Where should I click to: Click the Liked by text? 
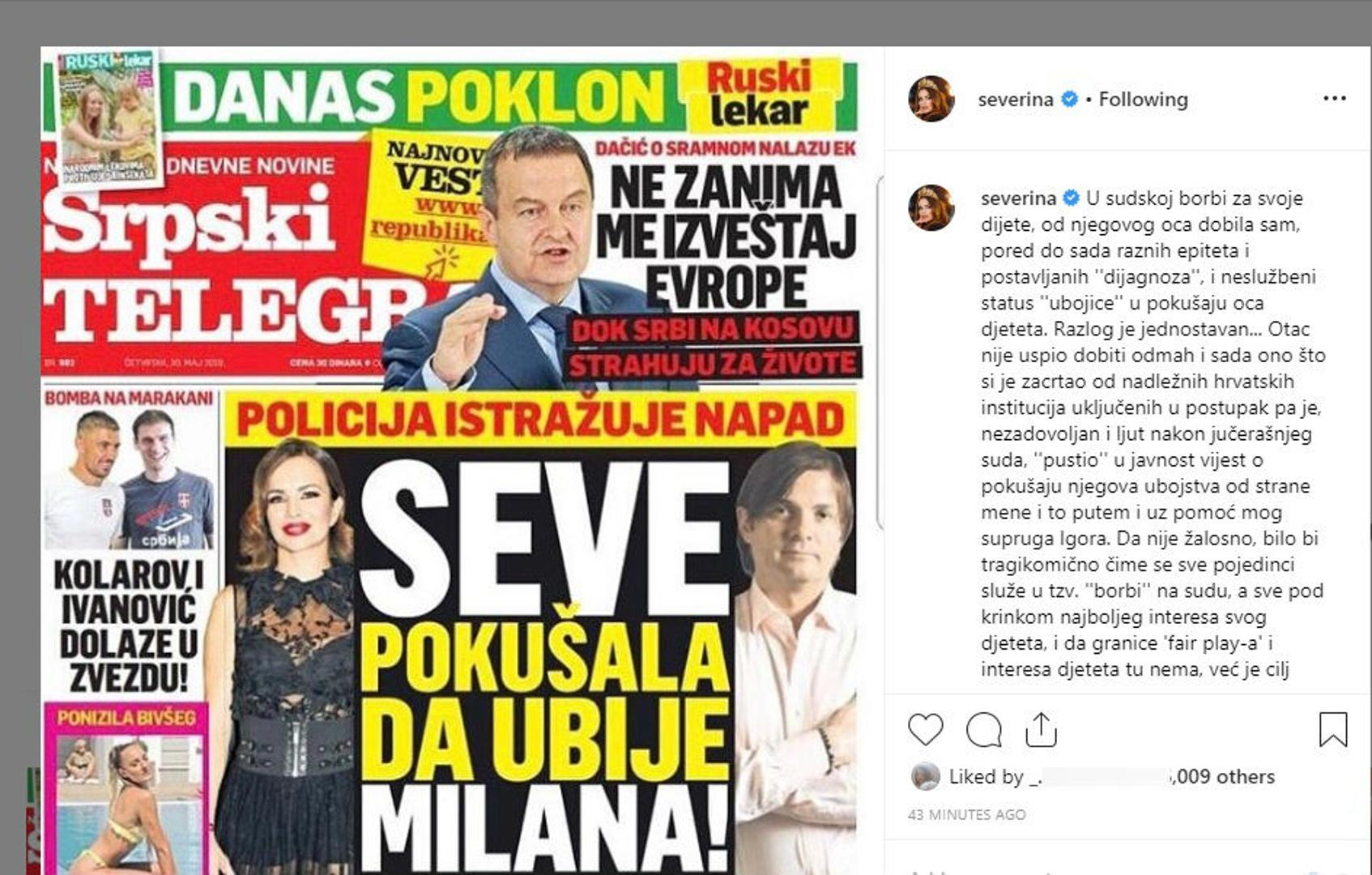(x=986, y=776)
